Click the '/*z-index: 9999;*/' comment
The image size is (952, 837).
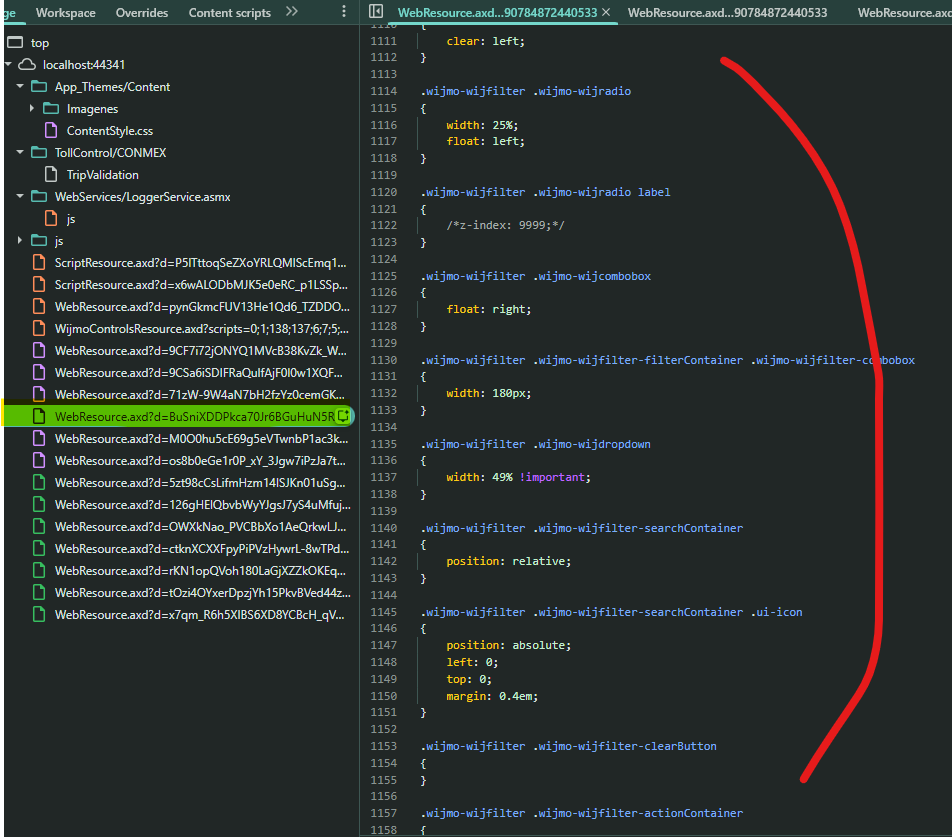[x=505, y=225]
